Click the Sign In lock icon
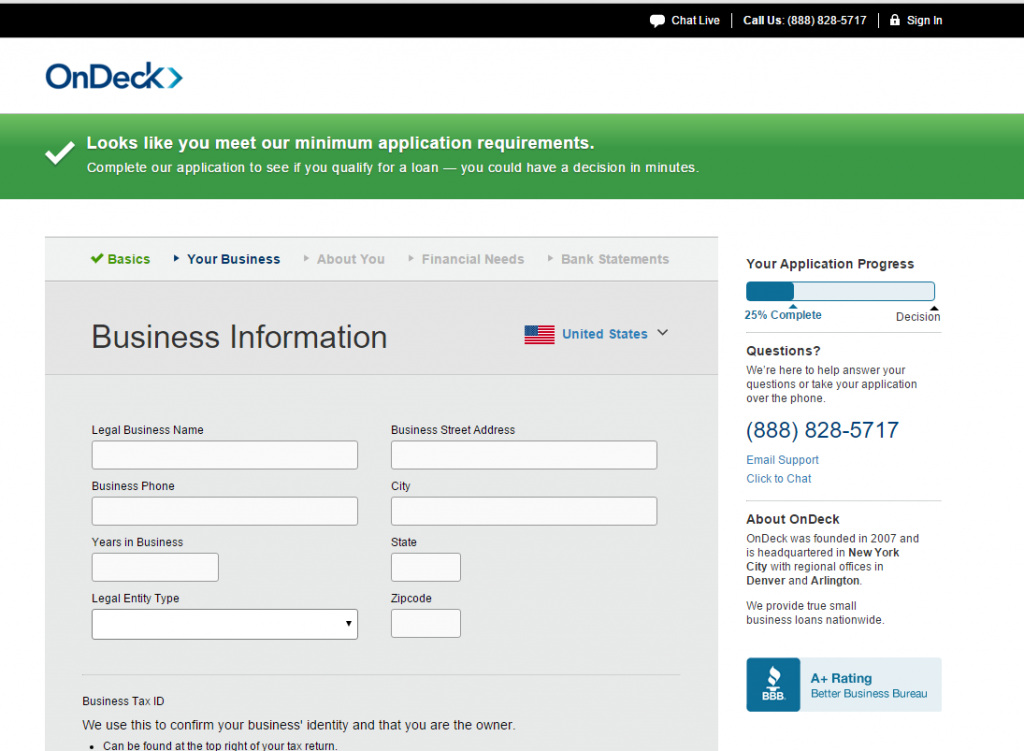1024x751 pixels. [x=895, y=20]
